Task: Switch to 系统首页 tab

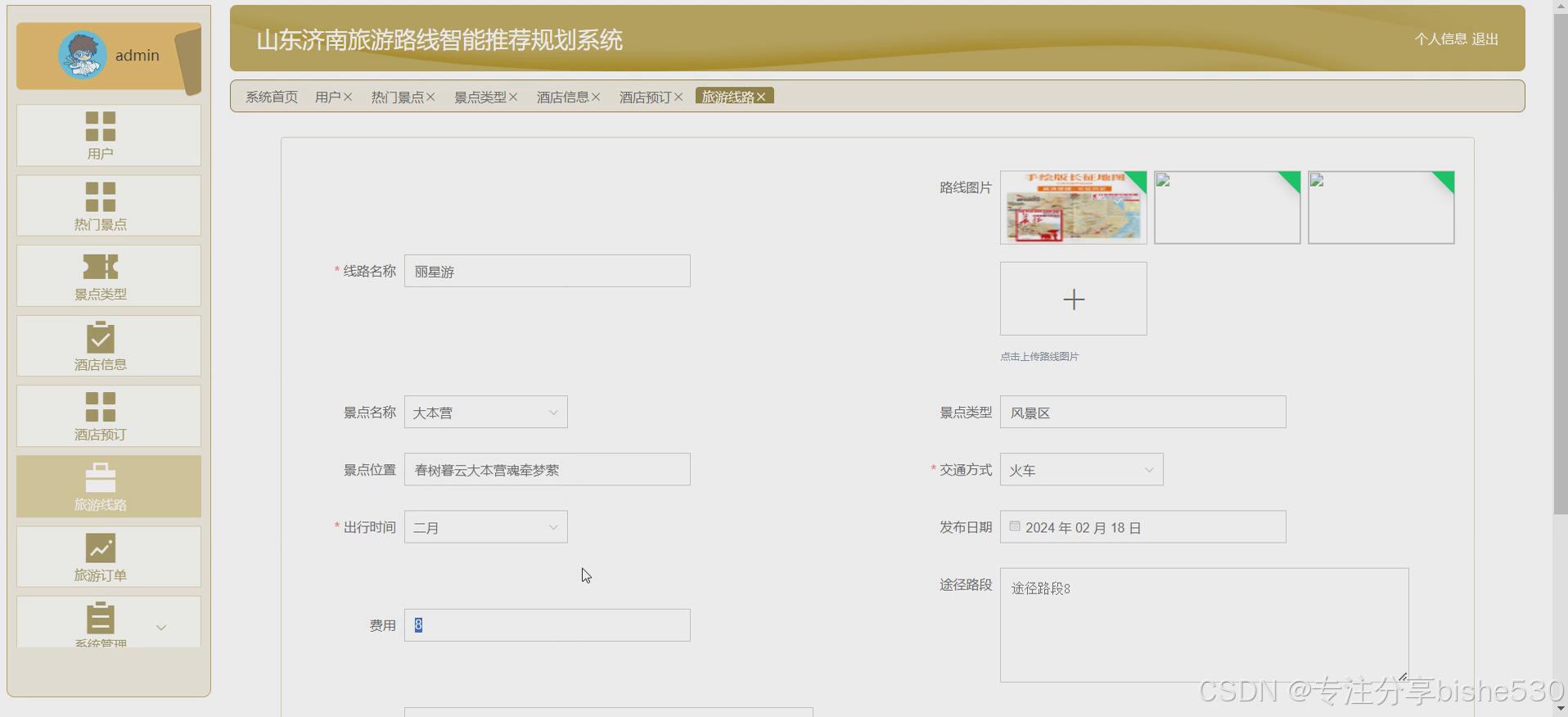Action: pos(272,97)
